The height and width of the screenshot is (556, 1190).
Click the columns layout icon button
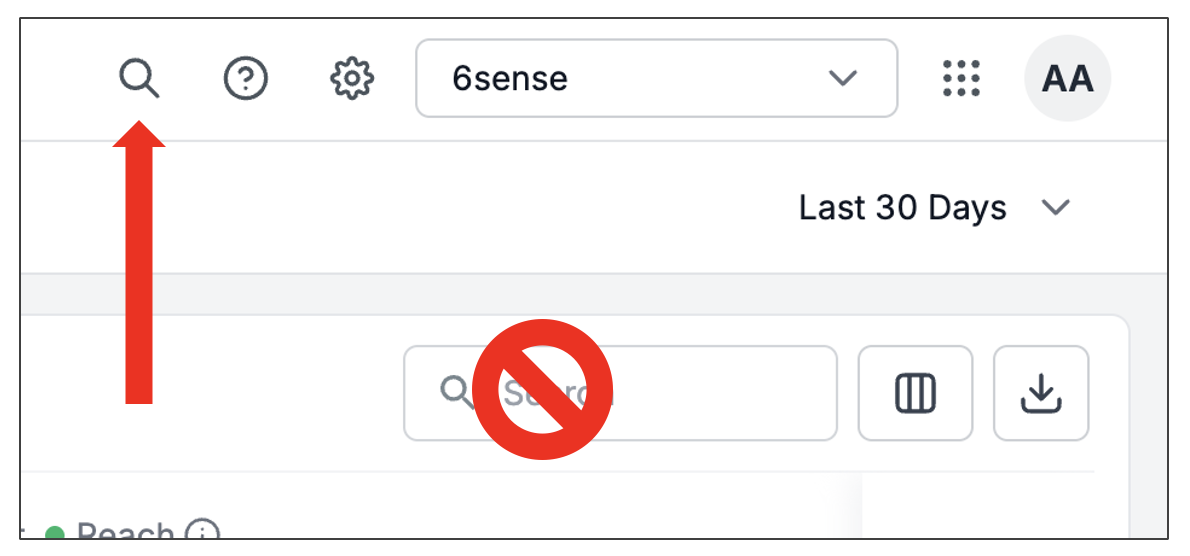pyautogui.click(x=915, y=393)
